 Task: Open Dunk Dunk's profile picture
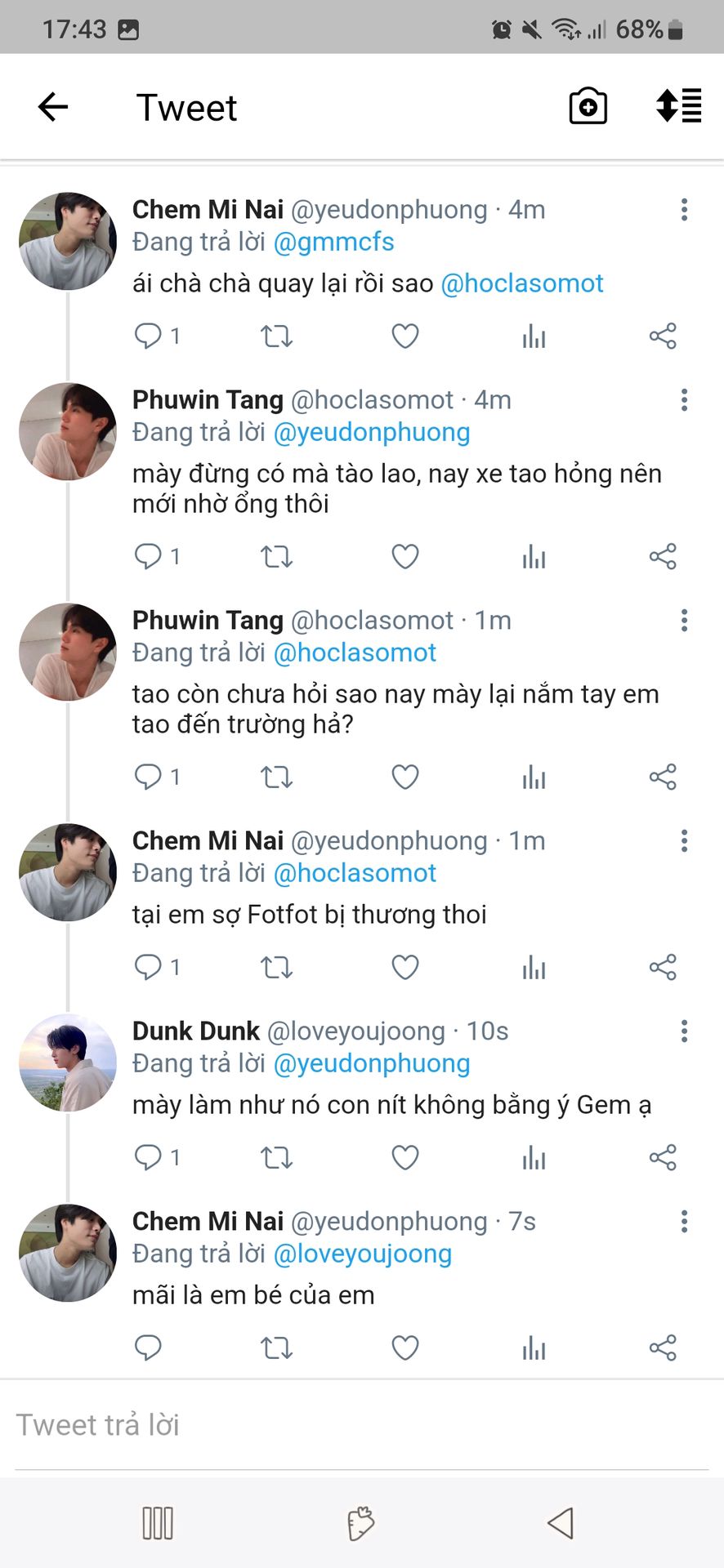tap(68, 1062)
